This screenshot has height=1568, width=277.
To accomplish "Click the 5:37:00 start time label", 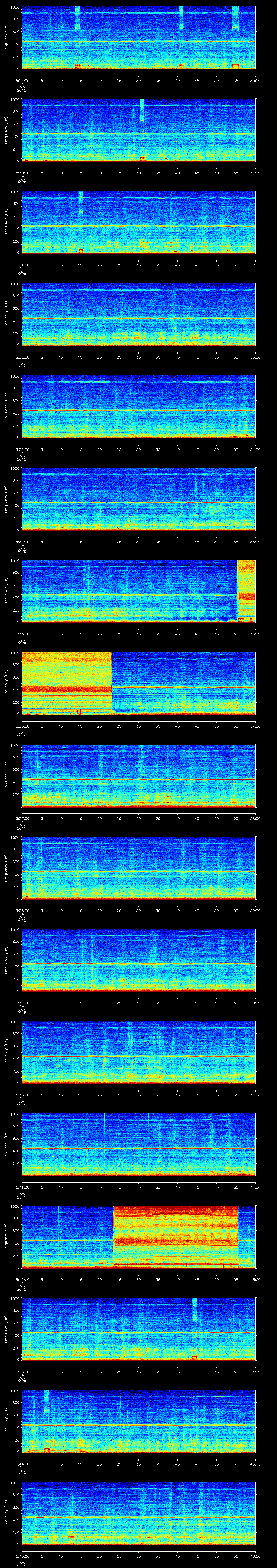I will coord(22,818).
